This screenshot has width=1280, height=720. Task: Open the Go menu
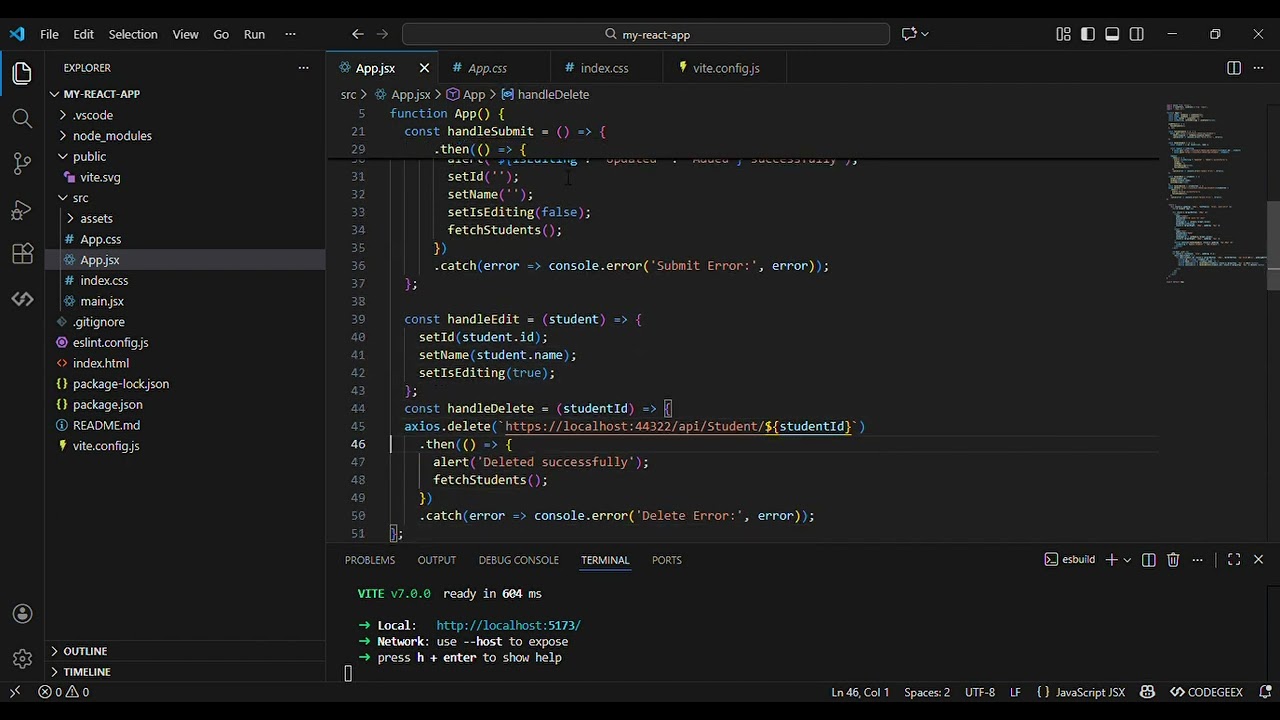[221, 34]
